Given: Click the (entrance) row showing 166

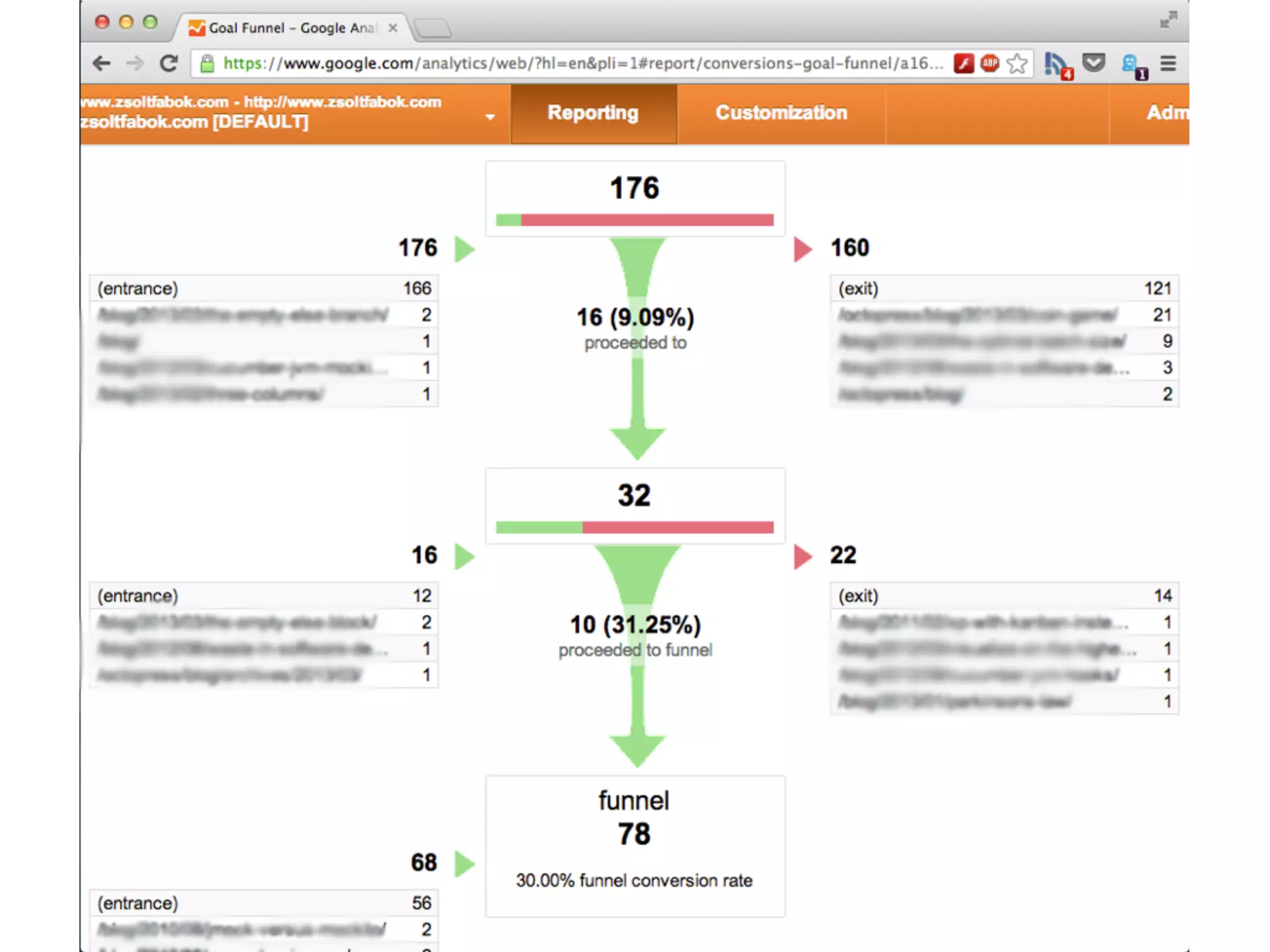Looking at the screenshot, I should coord(264,288).
